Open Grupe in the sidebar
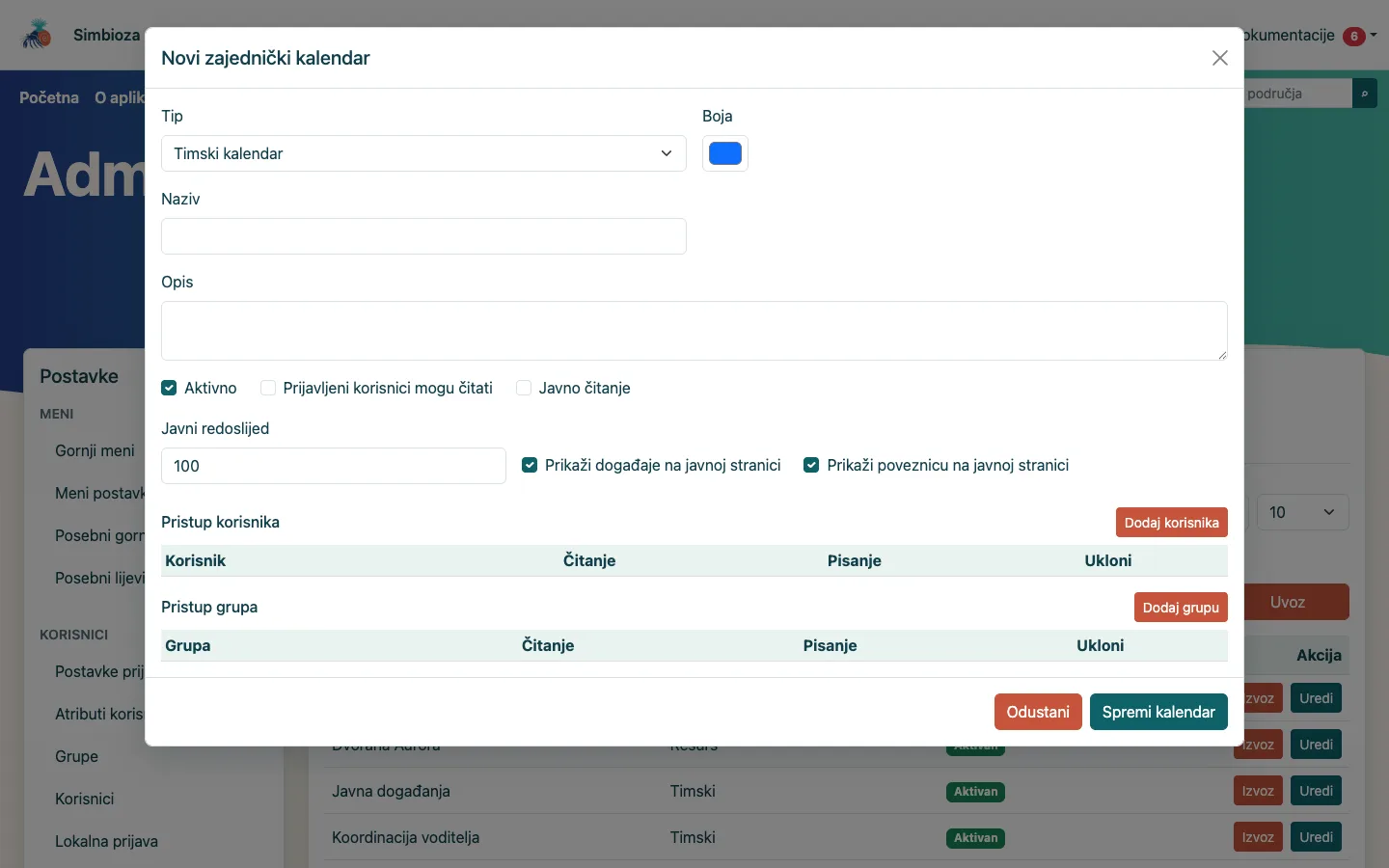1389x868 pixels. point(76,756)
